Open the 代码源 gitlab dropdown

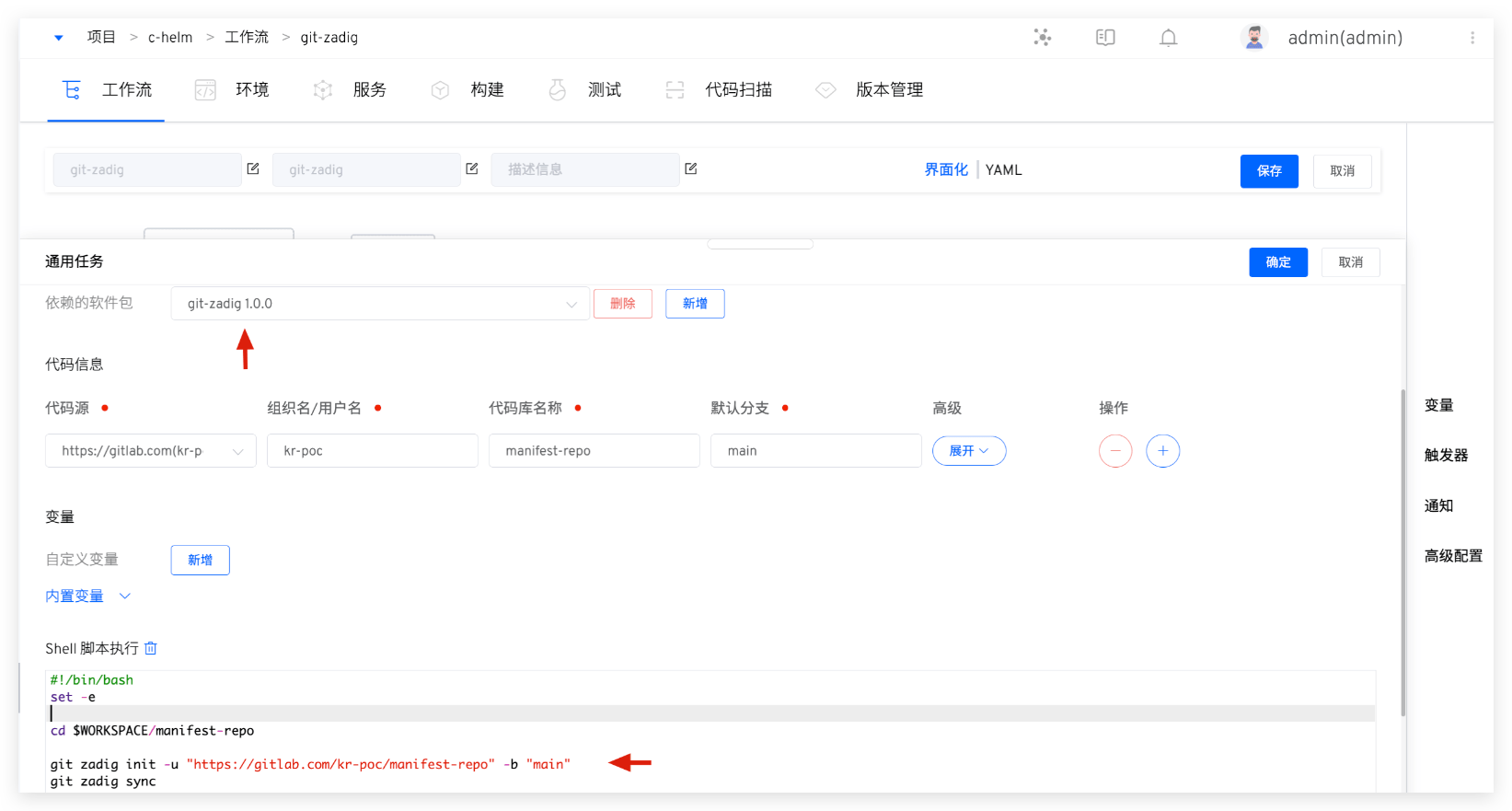[151, 451]
